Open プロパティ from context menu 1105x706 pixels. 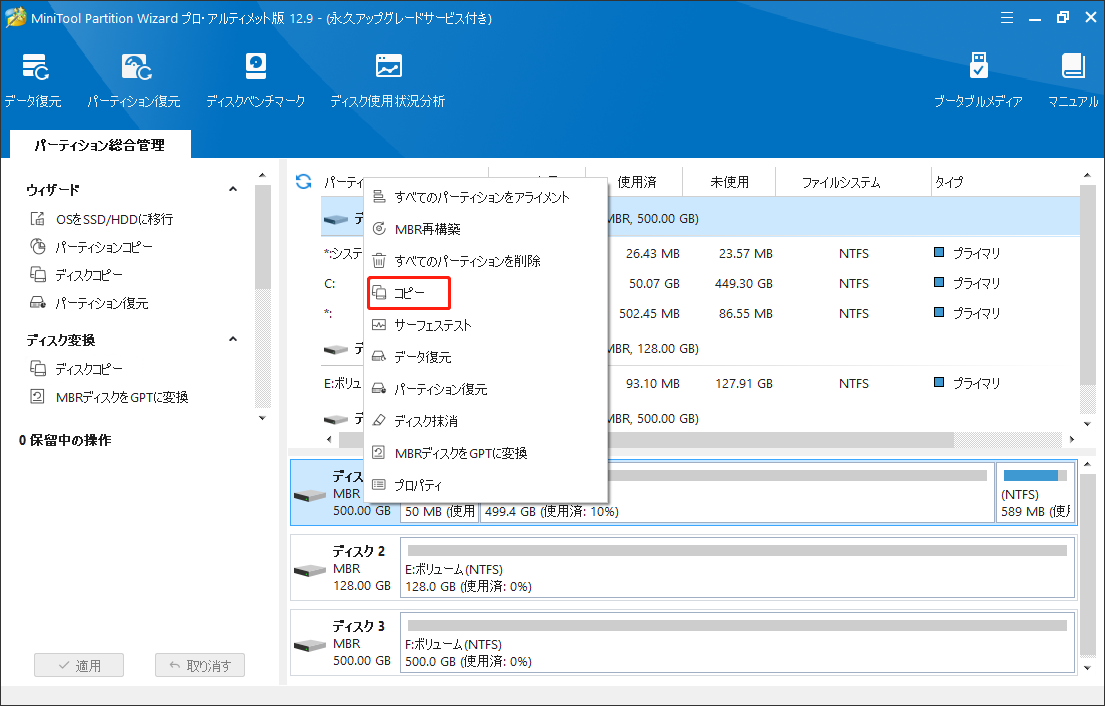486,485
